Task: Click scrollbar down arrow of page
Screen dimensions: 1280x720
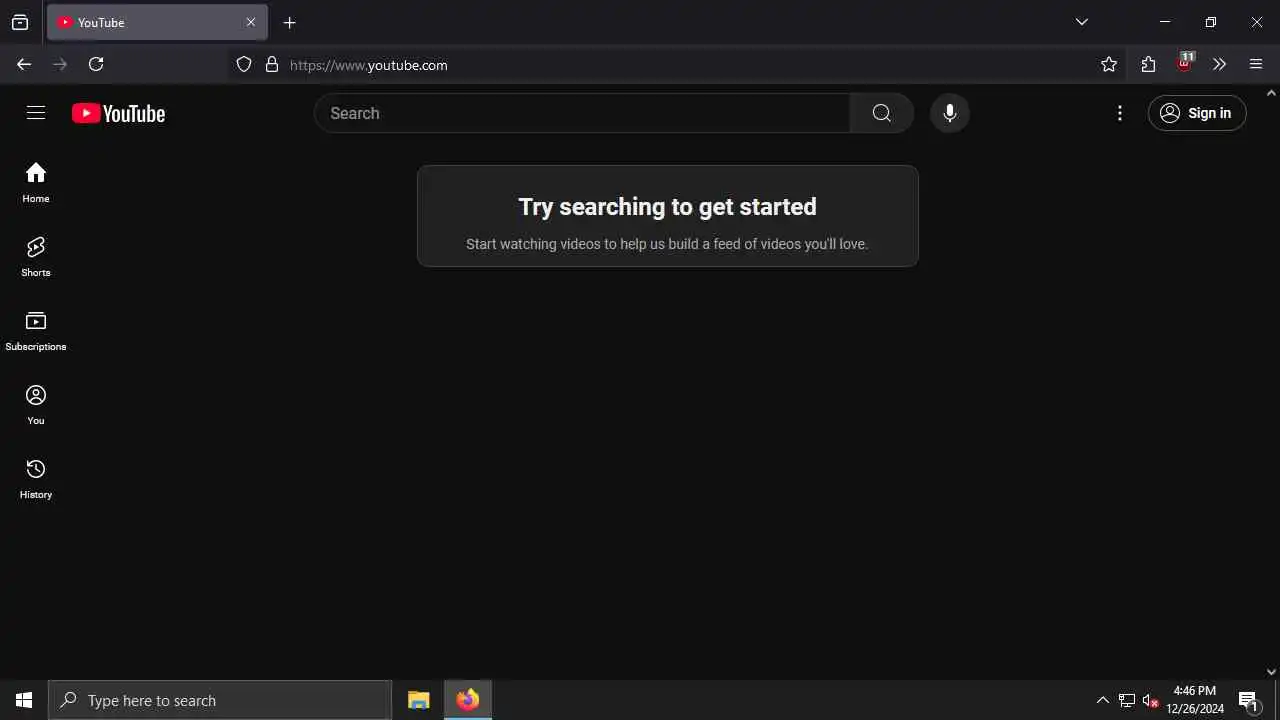Action: (1272, 673)
